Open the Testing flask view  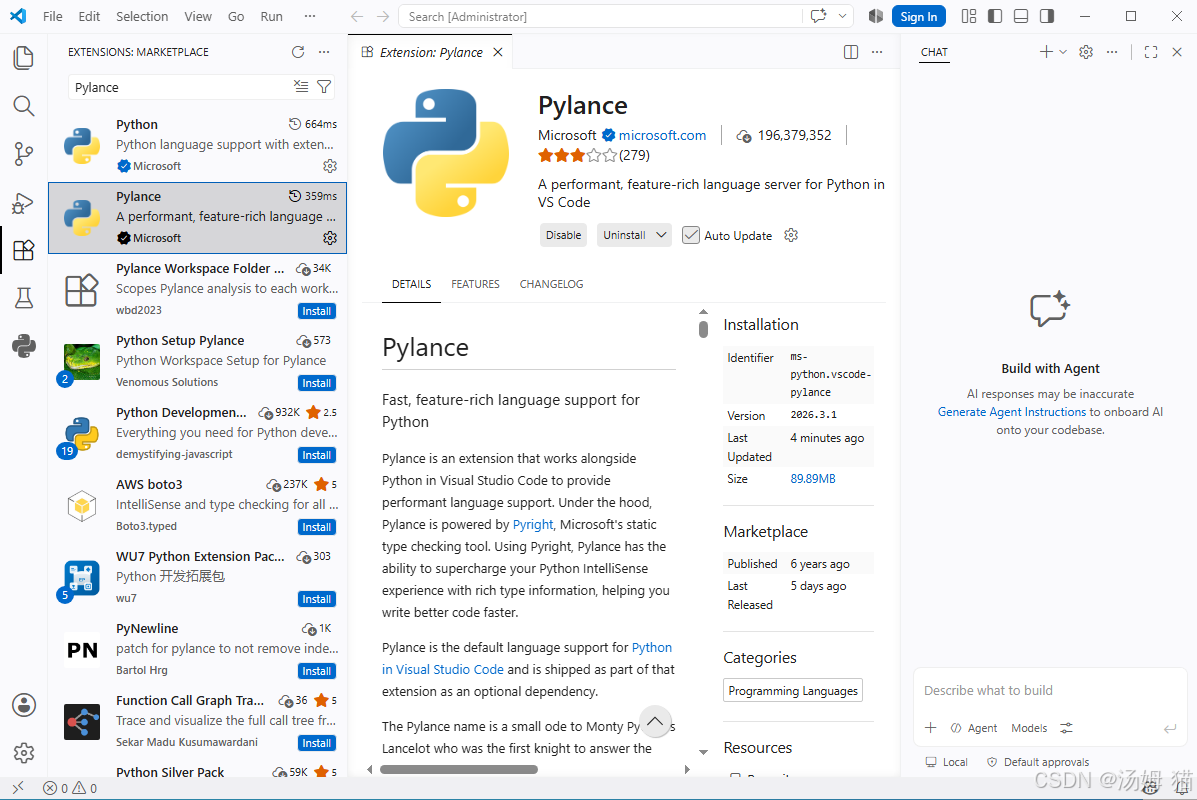24,298
